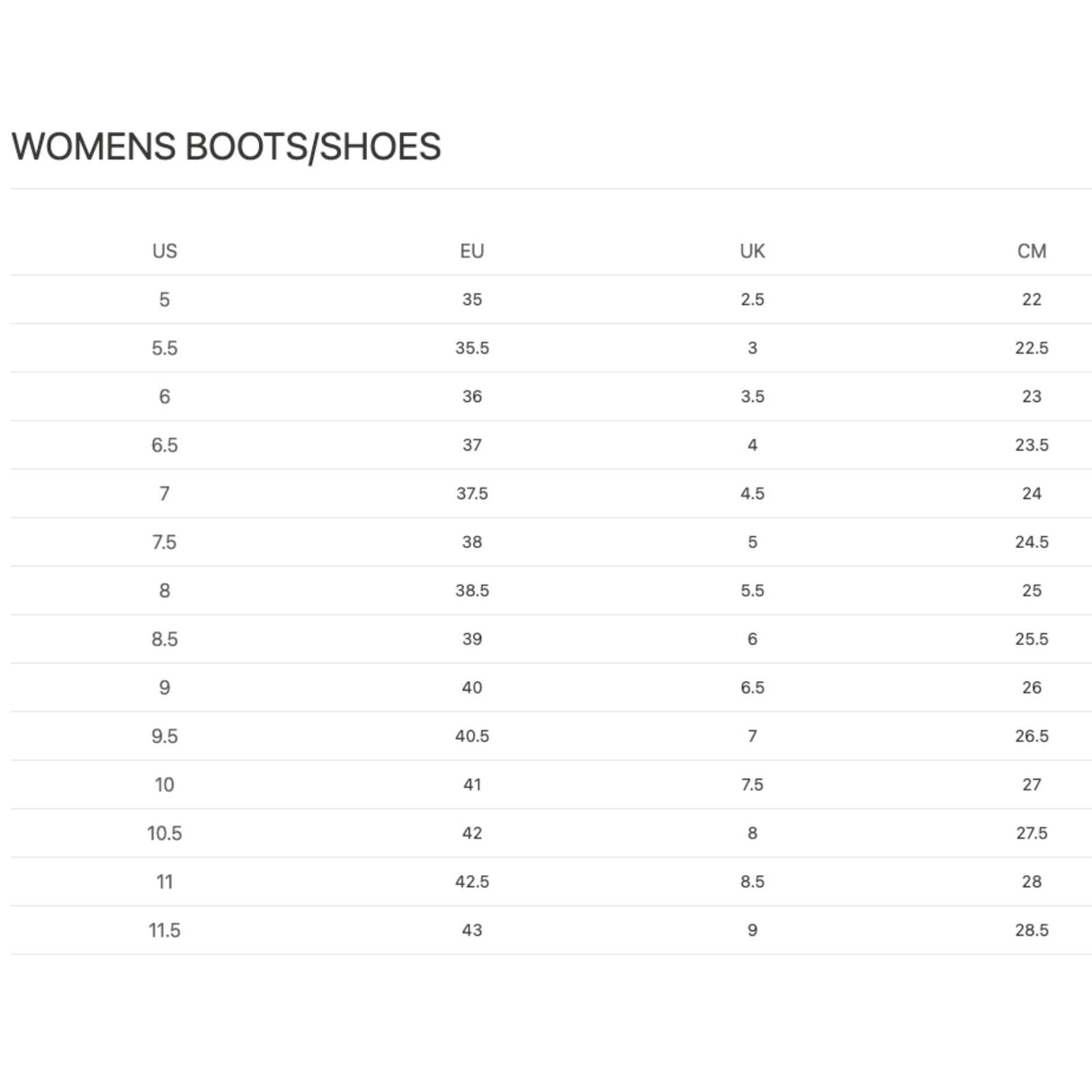Select US size 9.5 cell
This screenshot has width=1092, height=1092.
click(165, 737)
